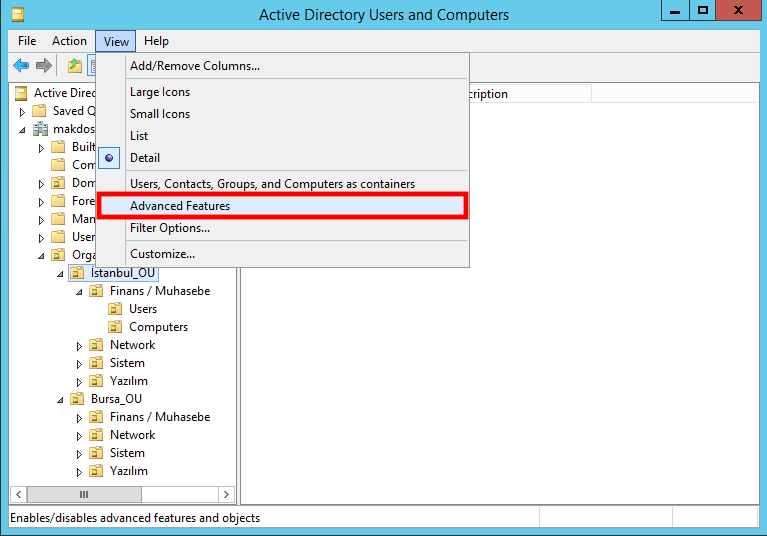Open the Help menu
Screen dimensions: 767x536
(x=156, y=41)
